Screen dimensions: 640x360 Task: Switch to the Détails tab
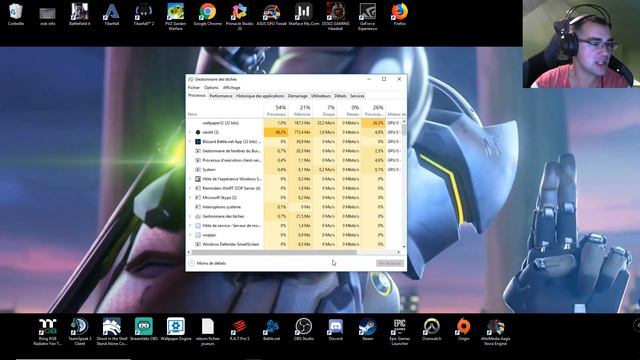pyautogui.click(x=340, y=96)
